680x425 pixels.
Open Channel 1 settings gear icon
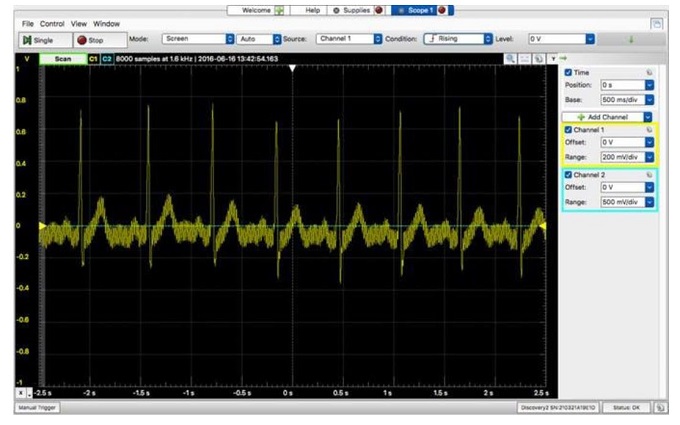pyautogui.click(x=649, y=130)
